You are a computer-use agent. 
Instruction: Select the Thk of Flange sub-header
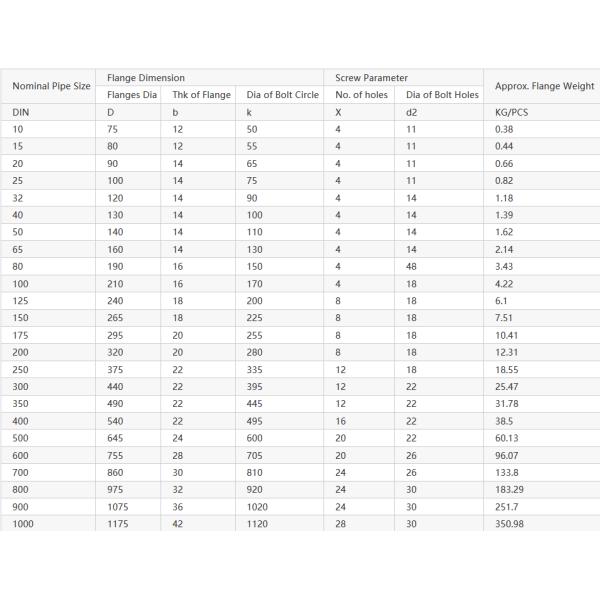[x=201, y=95]
